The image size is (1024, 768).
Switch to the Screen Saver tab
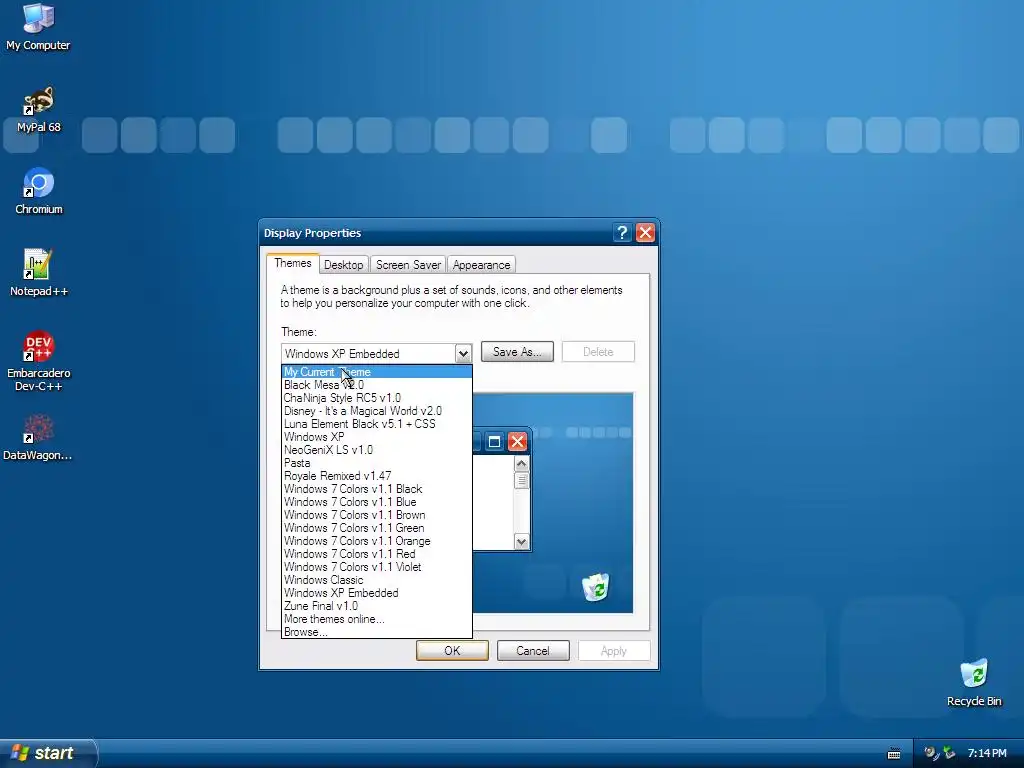[408, 264]
